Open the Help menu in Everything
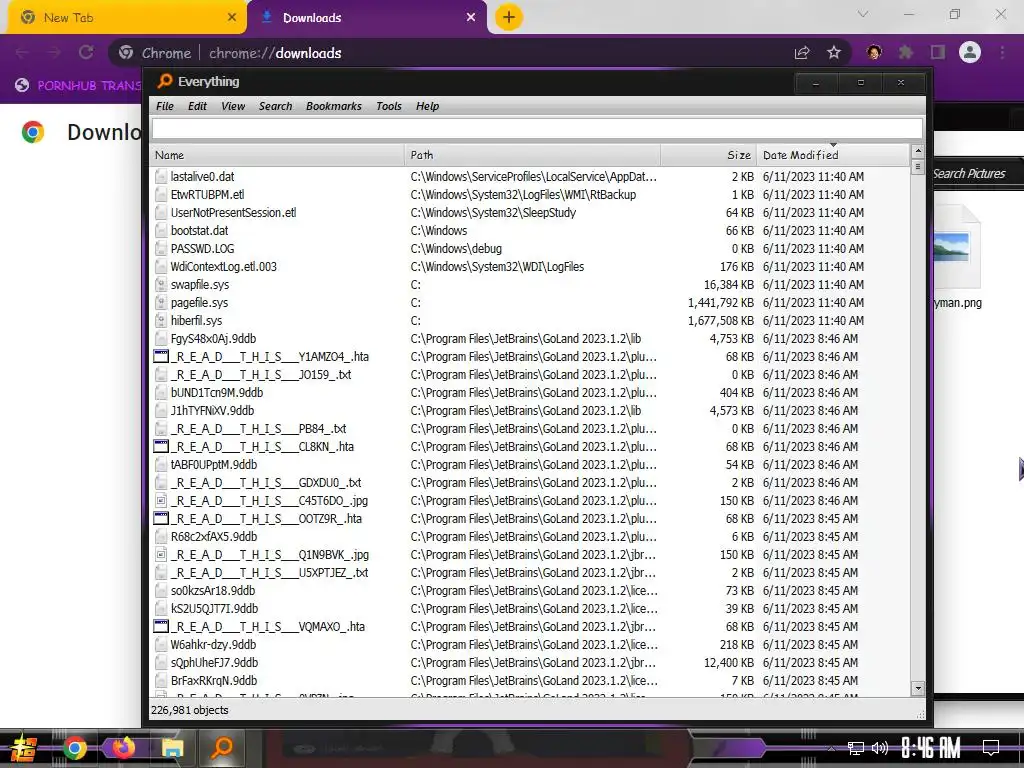 (427, 106)
